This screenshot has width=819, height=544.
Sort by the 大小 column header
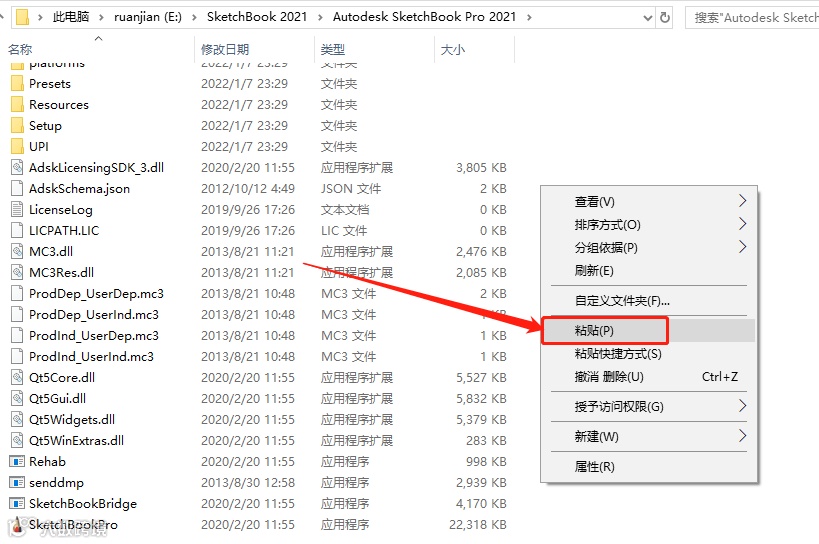coord(453,50)
